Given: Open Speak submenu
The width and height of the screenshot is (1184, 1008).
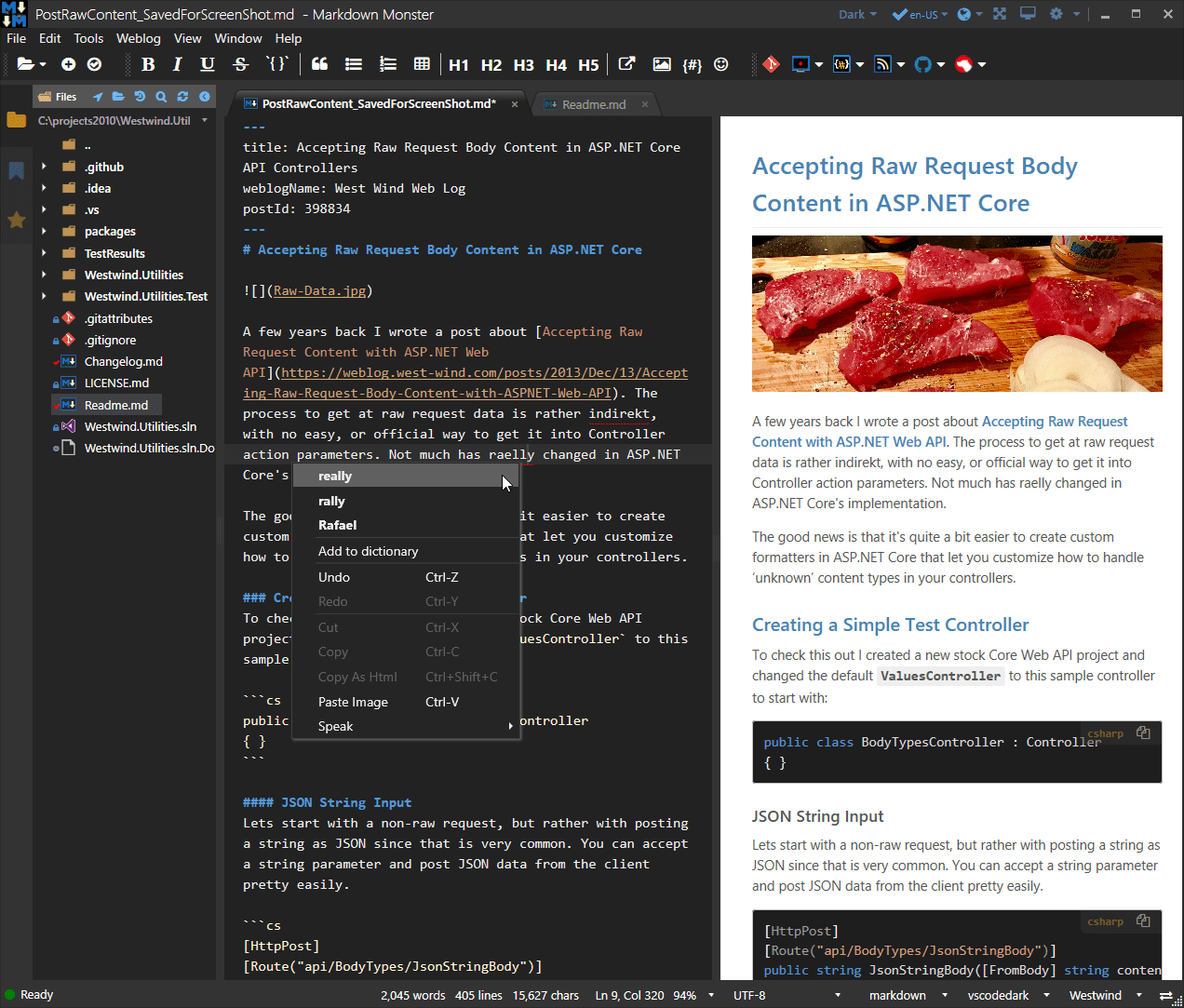Looking at the screenshot, I should click(406, 726).
